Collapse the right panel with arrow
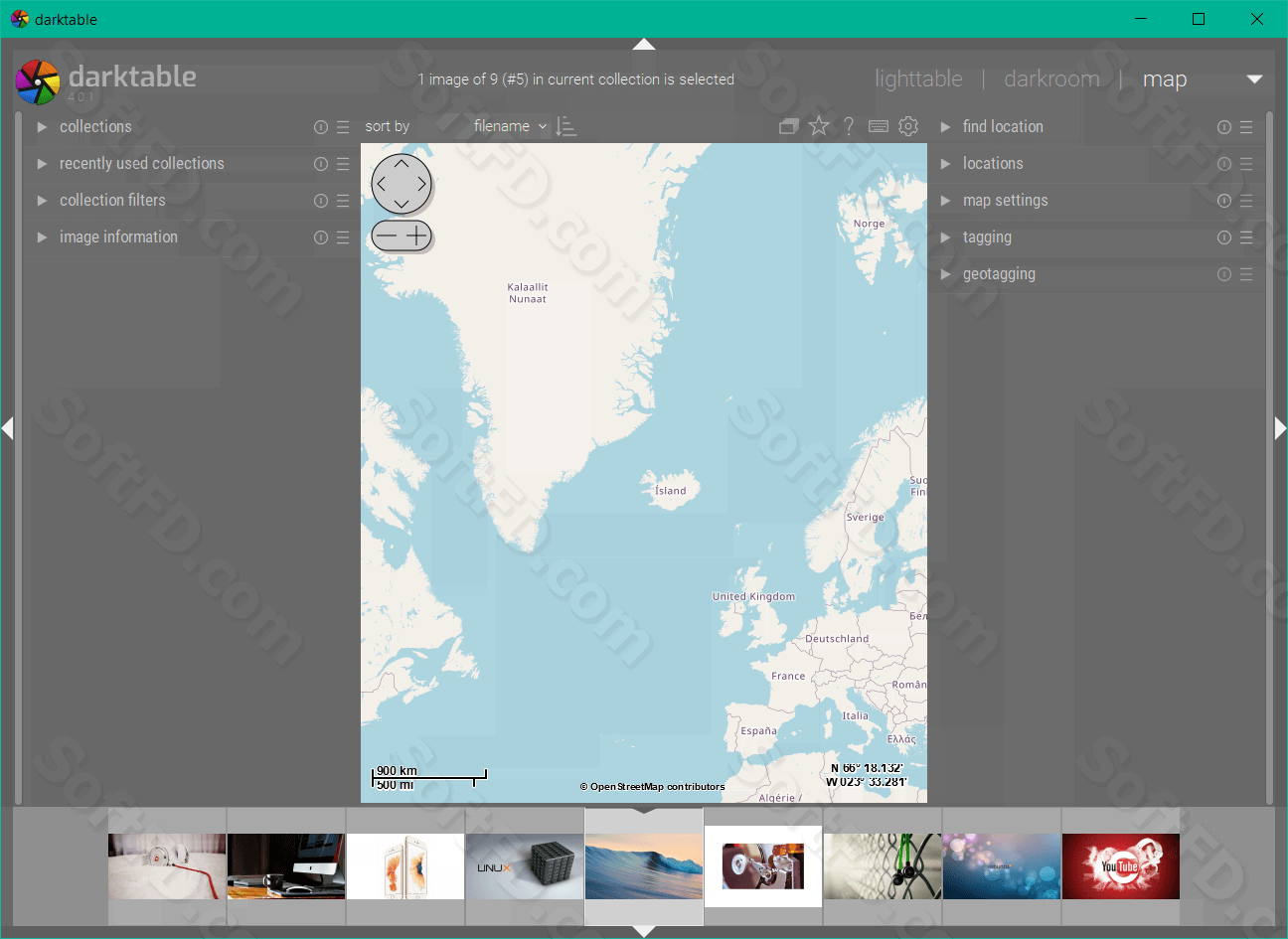This screenshot has height=939, width=1288. coord(1281,428)
